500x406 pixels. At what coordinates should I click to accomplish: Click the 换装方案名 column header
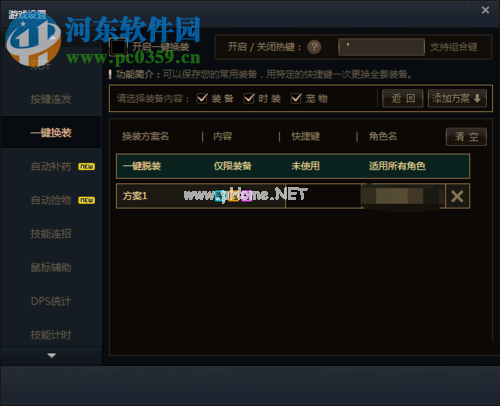tap(146, 136)
